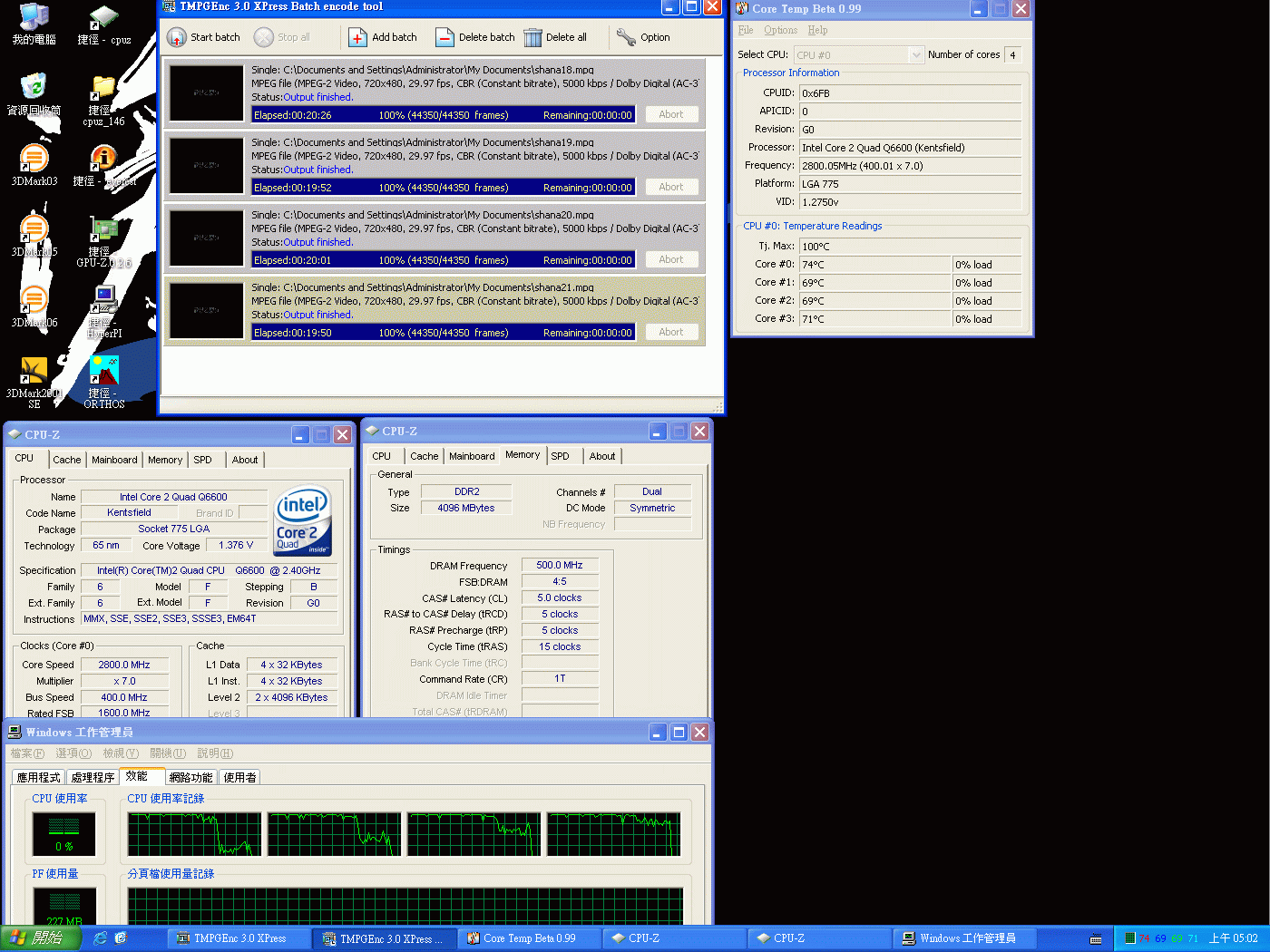
Task: Open 檢視(V) menu in Task Manager
Action: (121, 753)
